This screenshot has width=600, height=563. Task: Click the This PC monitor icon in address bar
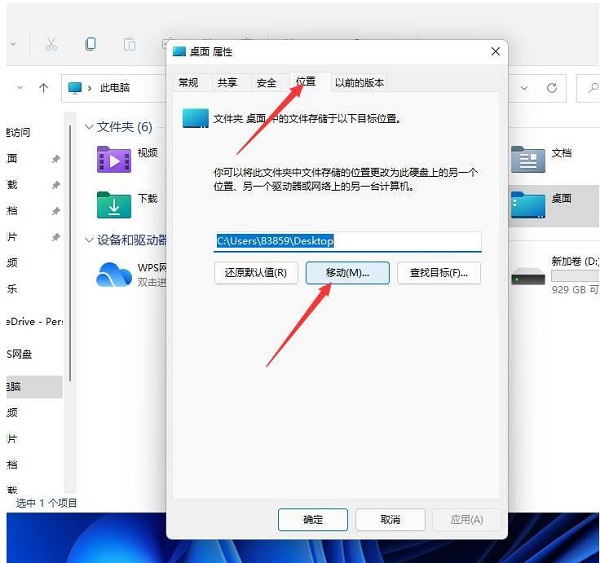(75, 88)
